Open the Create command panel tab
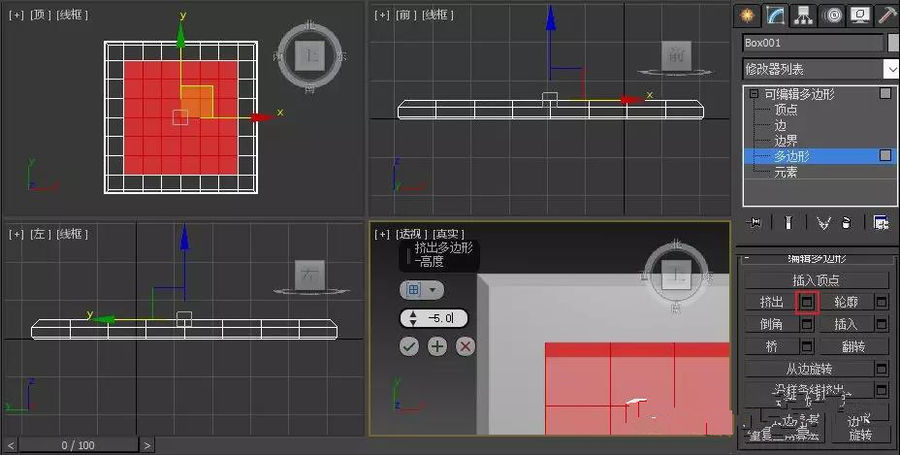Image resolution: width=900 pixels, height=455 pixels. [747, 15]
